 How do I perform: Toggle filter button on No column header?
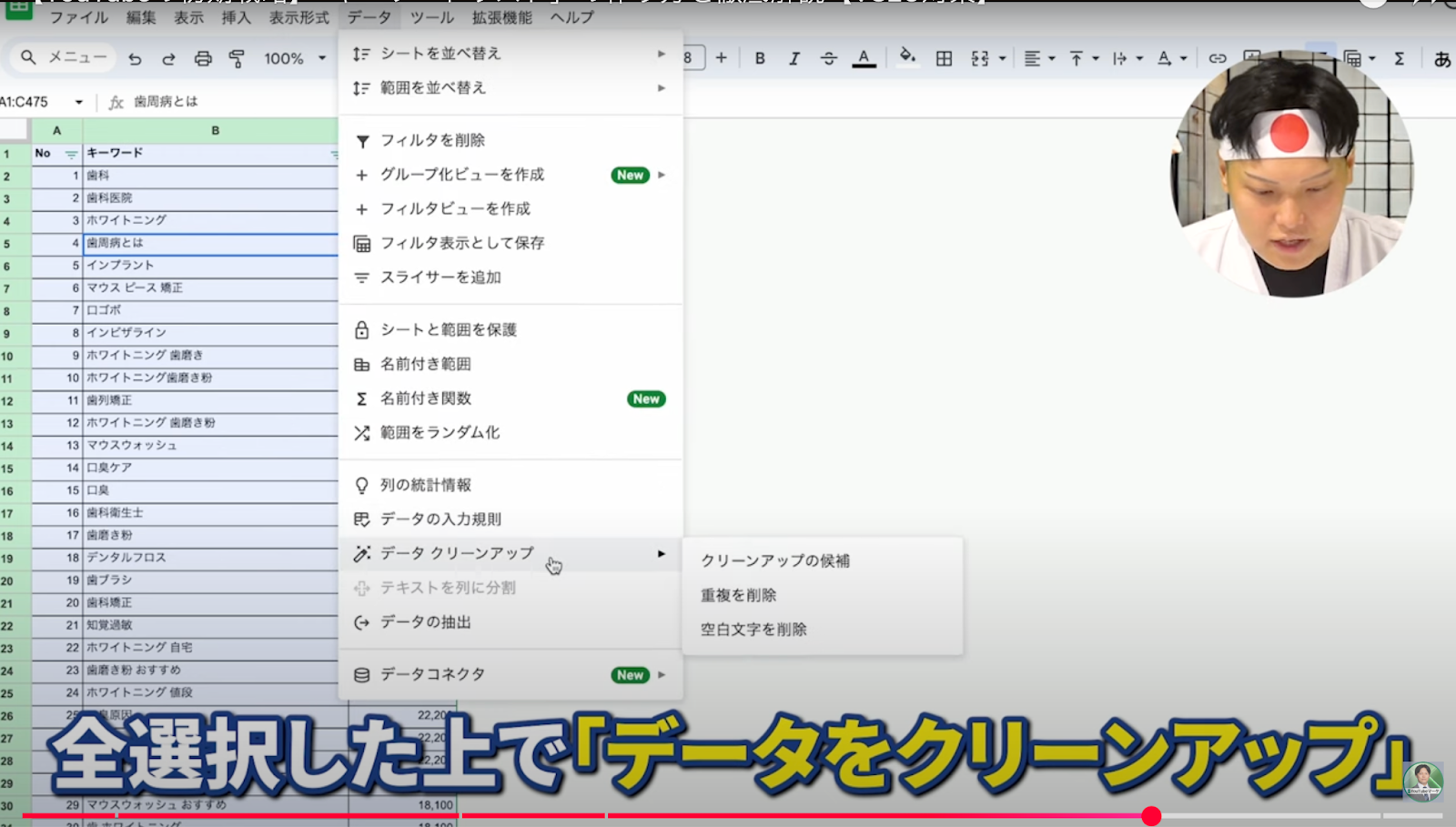point(71,154)
